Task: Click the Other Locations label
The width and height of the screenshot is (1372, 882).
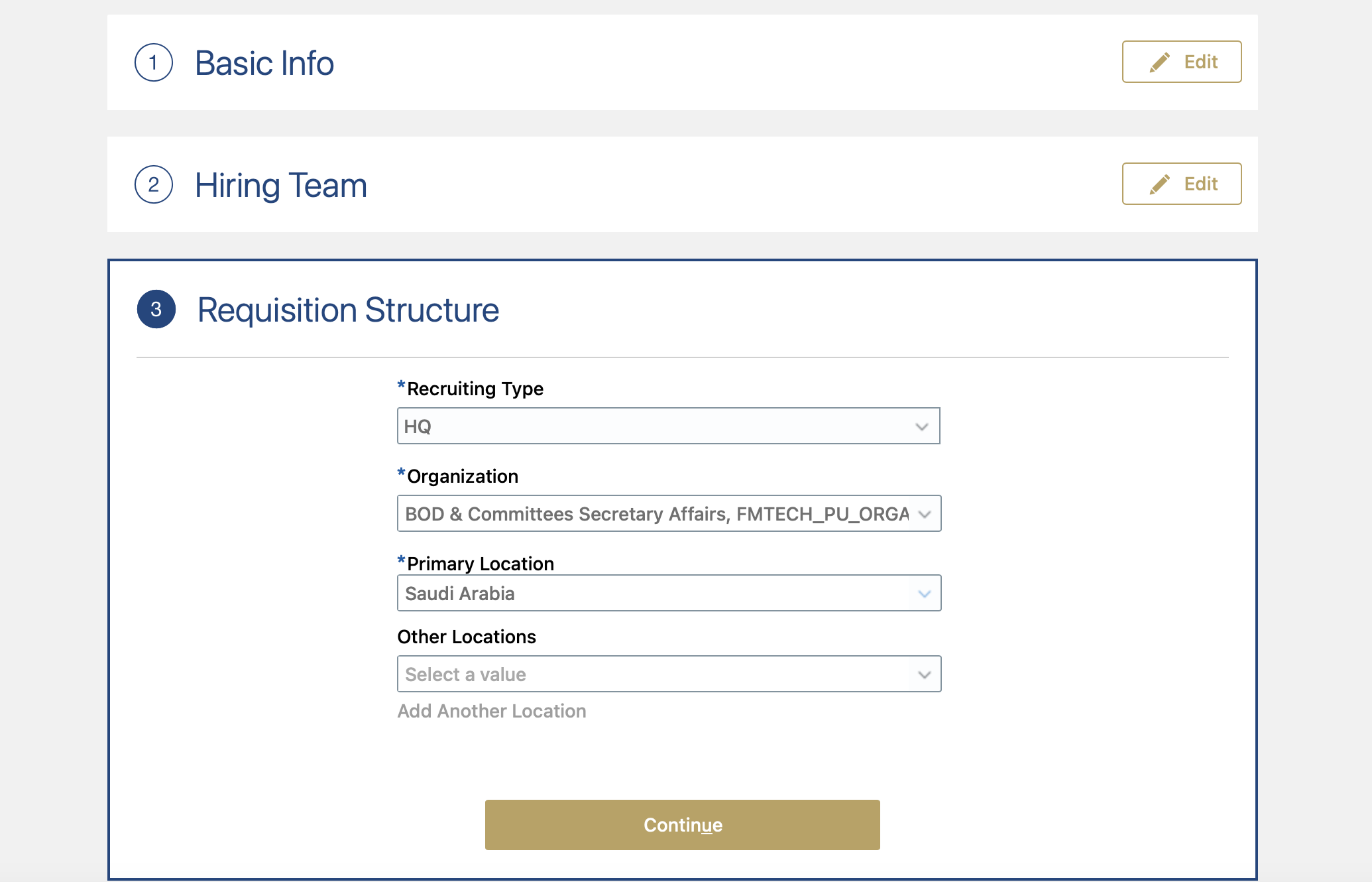Action: (467, 637)
